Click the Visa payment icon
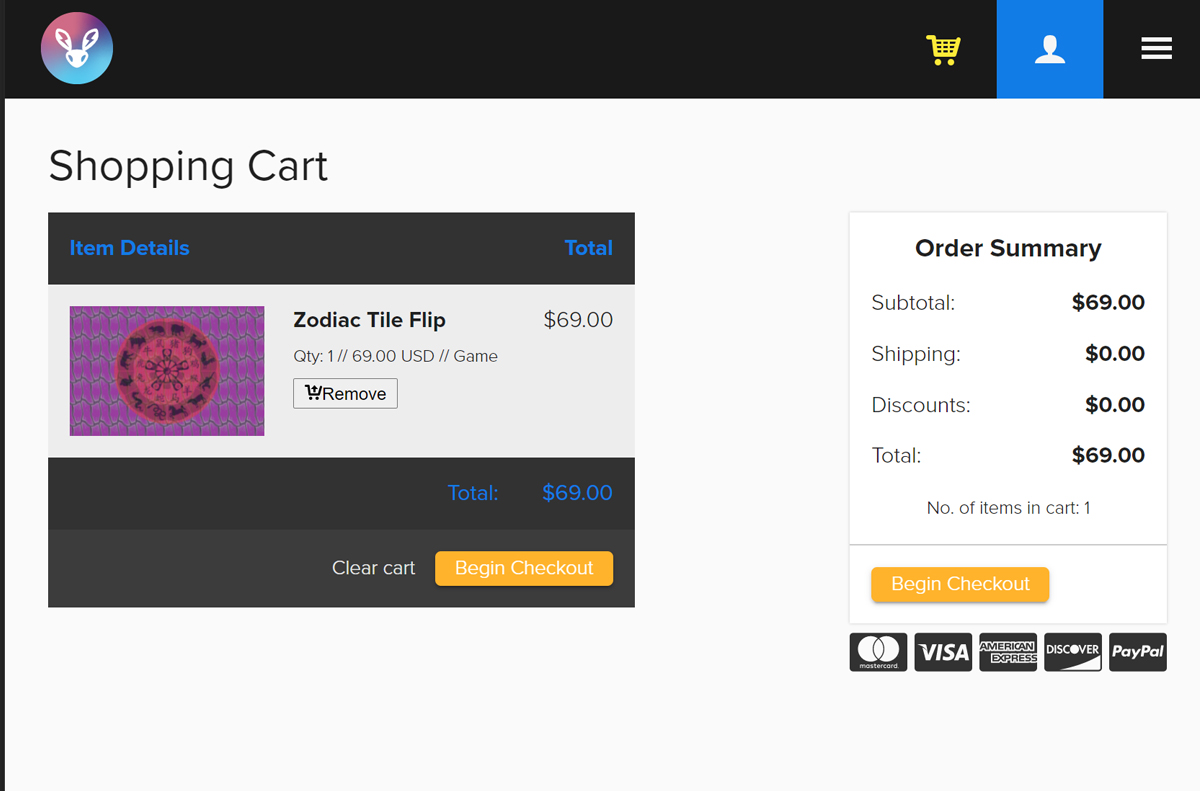 tap(943, 652)
